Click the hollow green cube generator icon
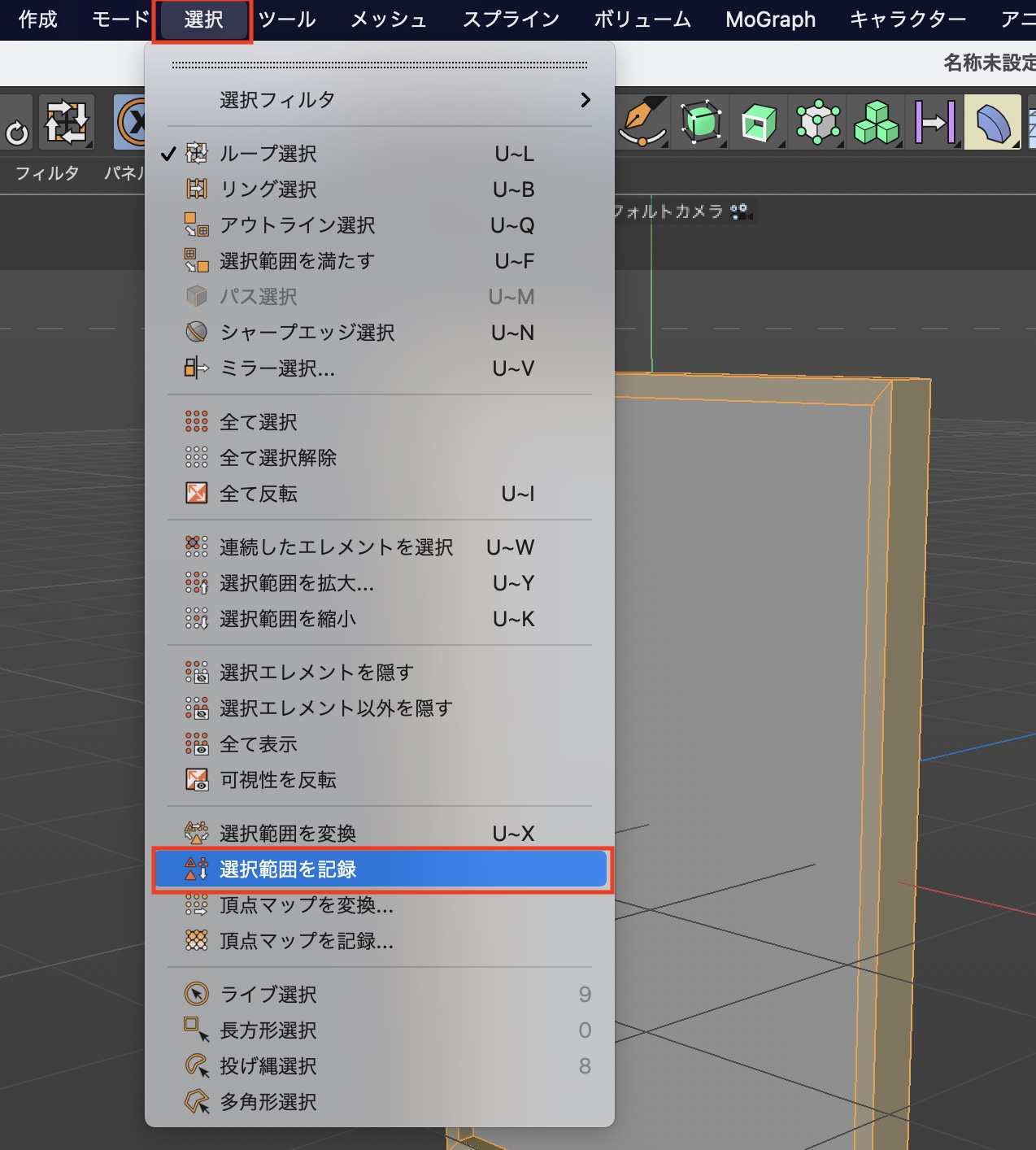Image resolution: width=1036 pixels, height=1150 pixels. (x=759, y=123)
